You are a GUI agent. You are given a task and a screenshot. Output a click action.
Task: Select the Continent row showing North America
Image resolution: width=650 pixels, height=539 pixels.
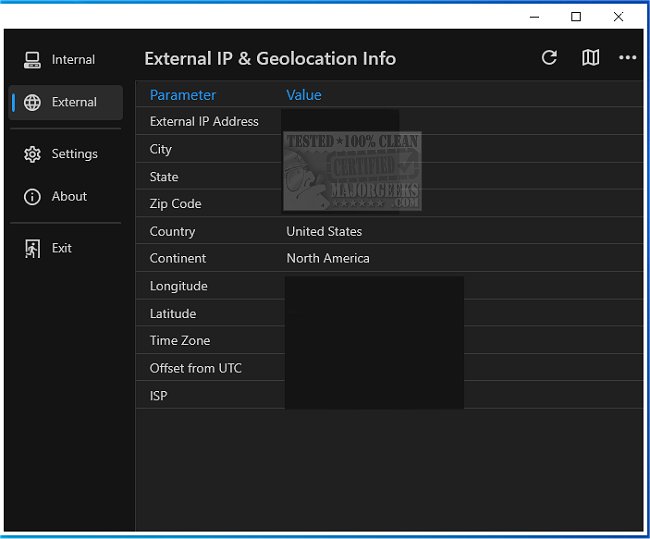pyautogui.click(x=328, y=258)
